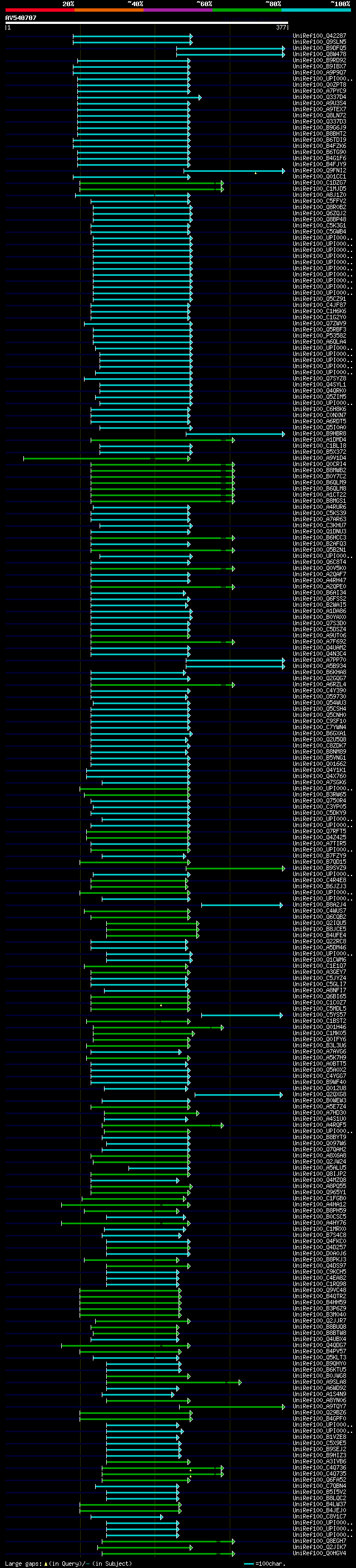
Task: Select hit label UniRef100_Q8W478
Action: [319, 54]
